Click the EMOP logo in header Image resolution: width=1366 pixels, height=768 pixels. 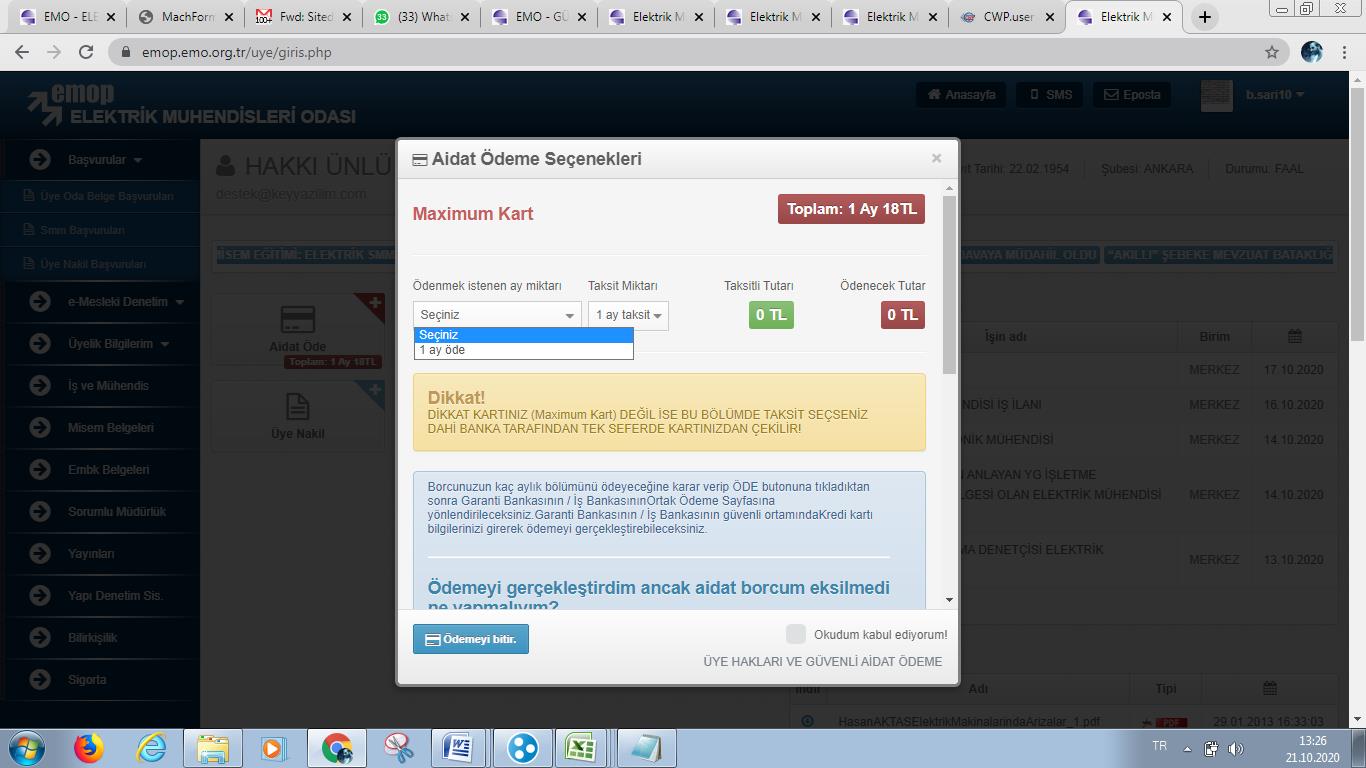coord(190,105)
